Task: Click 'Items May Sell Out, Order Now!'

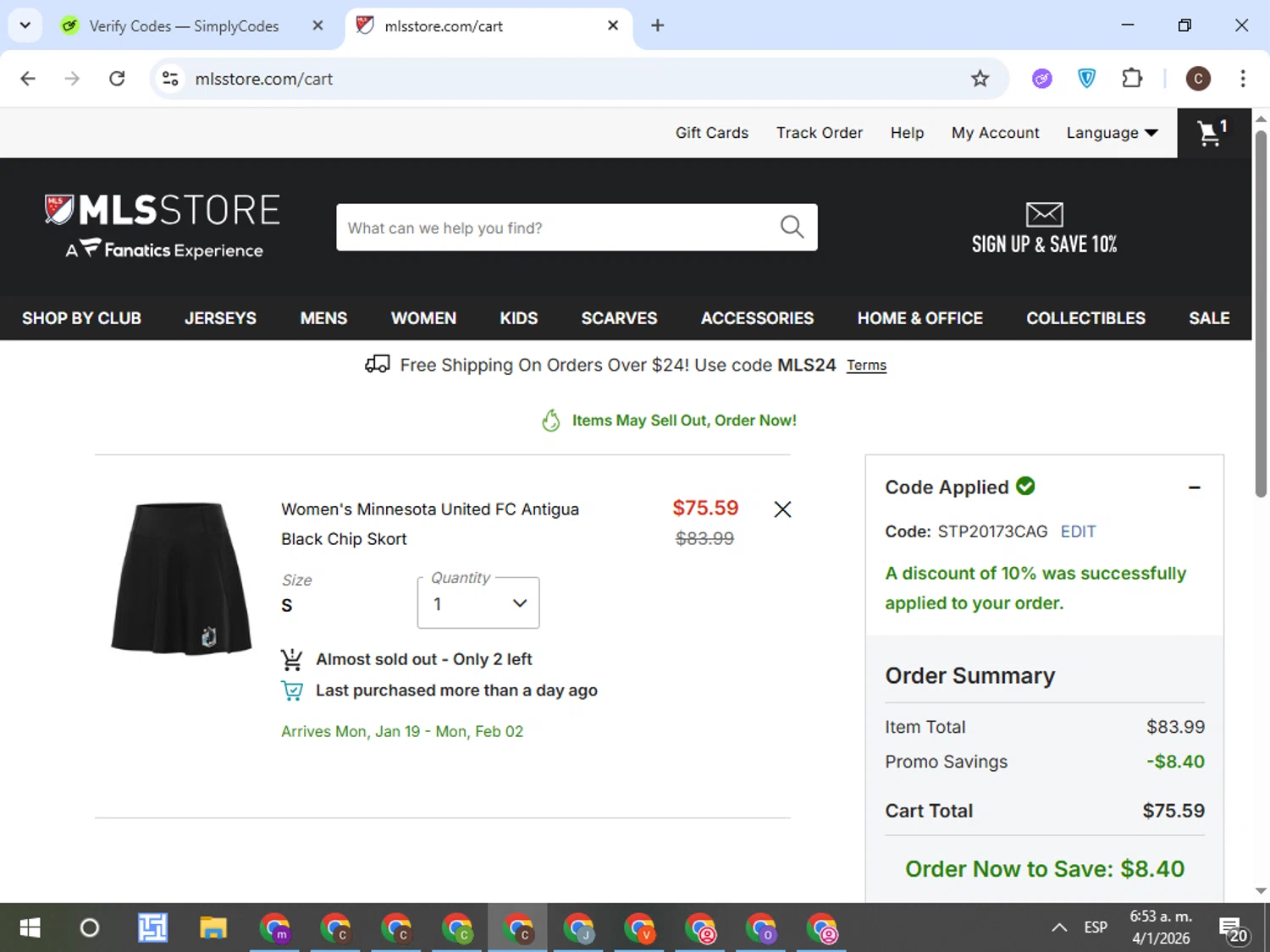Action: pos(684,421)
